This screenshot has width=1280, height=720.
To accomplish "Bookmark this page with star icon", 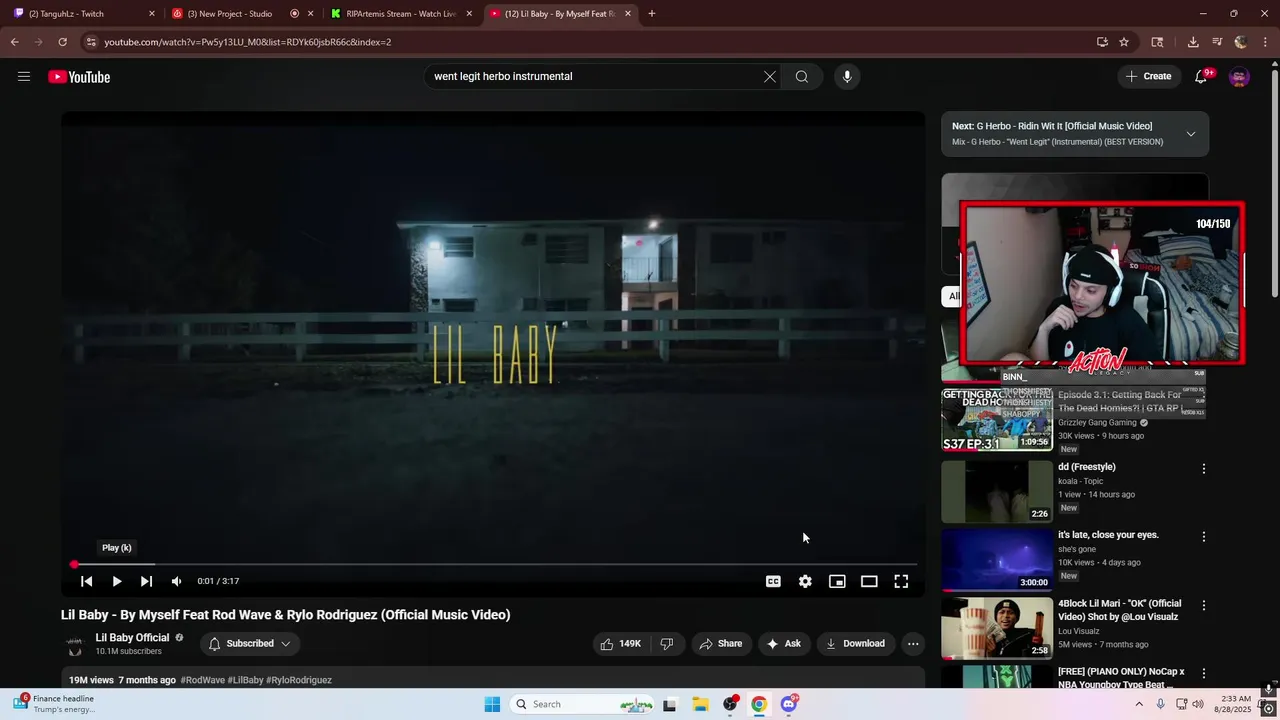I will pos(1124,42).
